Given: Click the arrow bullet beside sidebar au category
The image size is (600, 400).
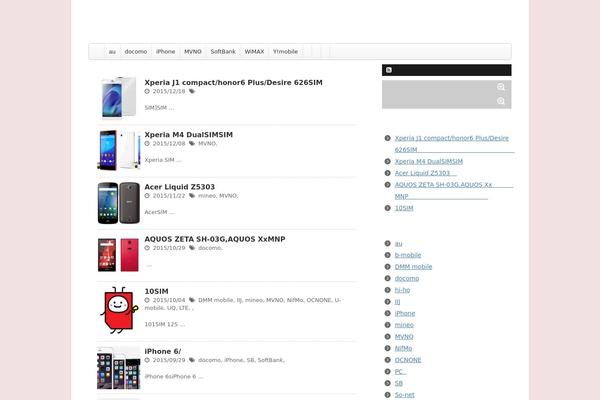Looking at the screenshot, I should pyautogui.click(x=387, y=243).
